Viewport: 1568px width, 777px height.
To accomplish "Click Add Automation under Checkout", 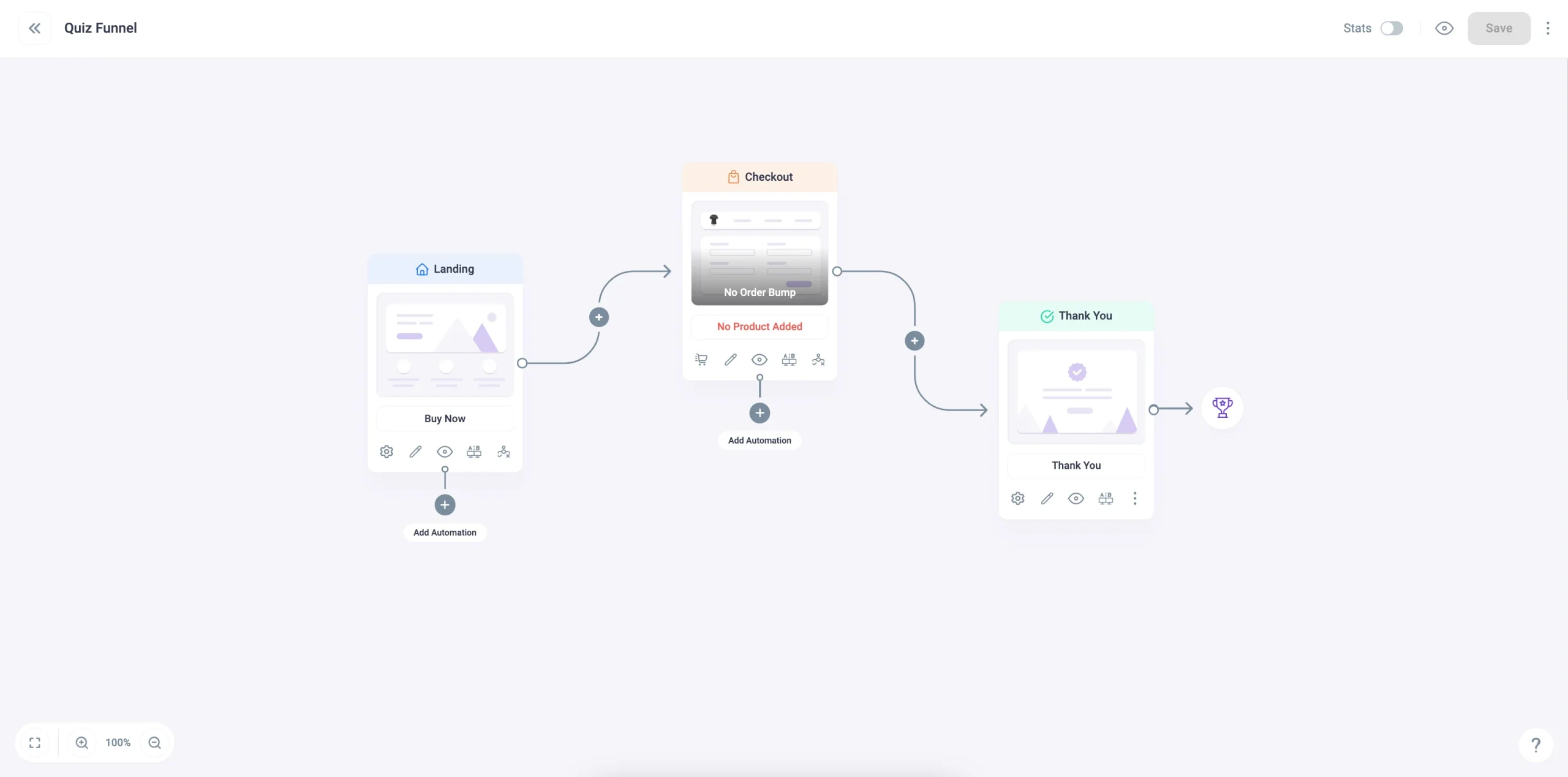I will (x=759, y=441).
